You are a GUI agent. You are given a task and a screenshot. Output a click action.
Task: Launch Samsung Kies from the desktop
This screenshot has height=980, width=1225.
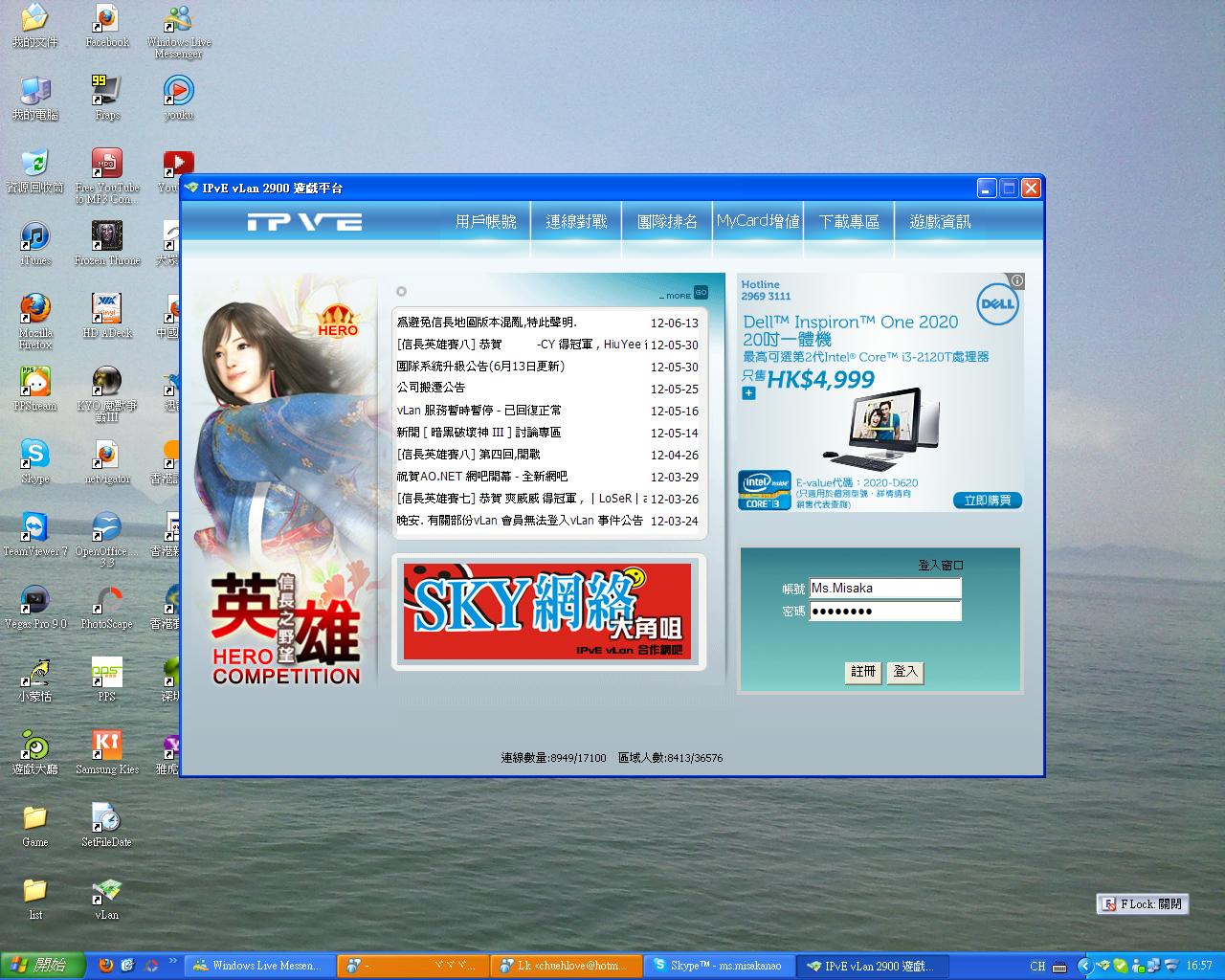106,754
